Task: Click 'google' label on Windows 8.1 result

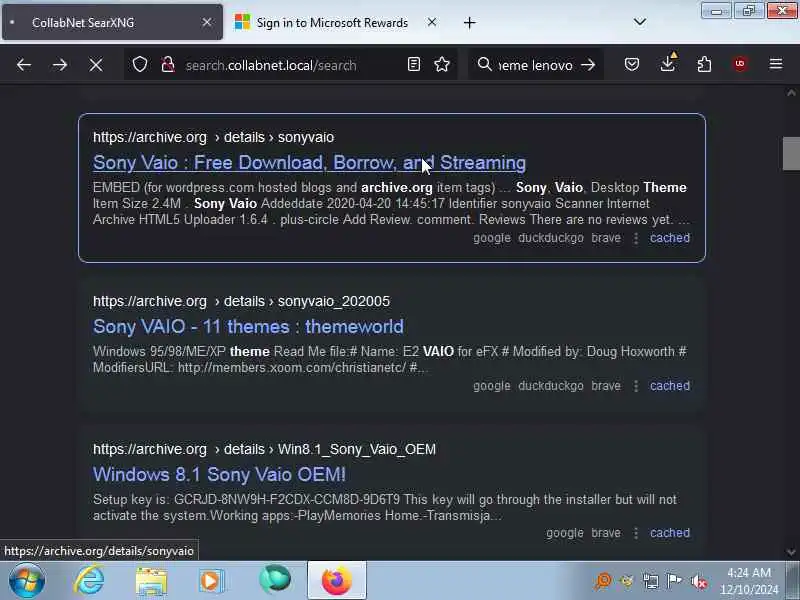Action: (x=565, y=533)
